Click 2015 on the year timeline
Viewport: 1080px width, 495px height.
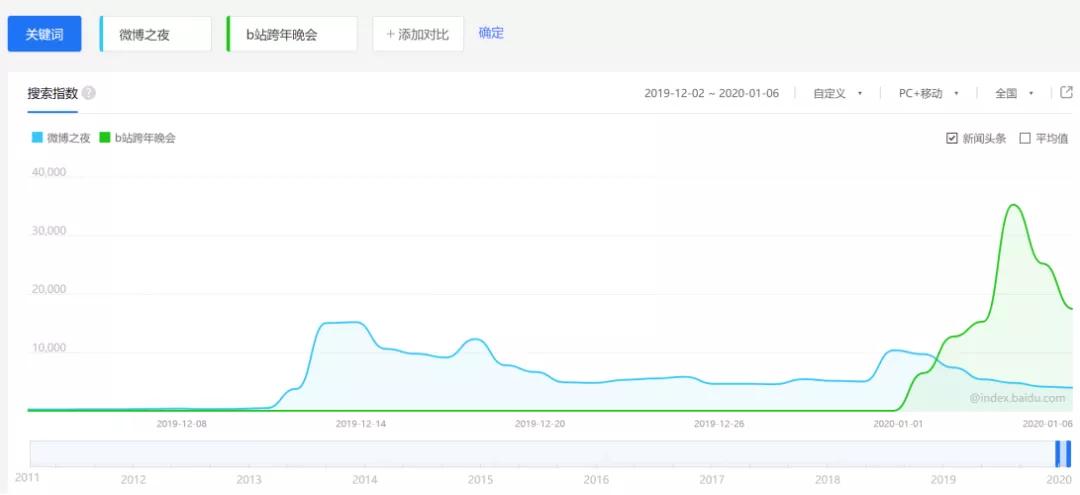tap(480, 480)
